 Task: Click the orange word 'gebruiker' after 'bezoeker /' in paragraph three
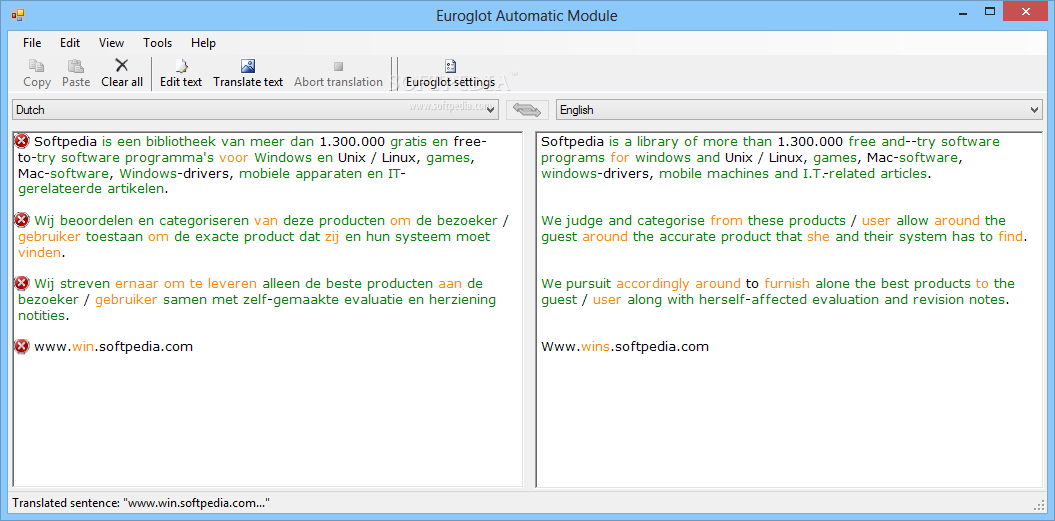pyautogui.click(x=126, y=299)
